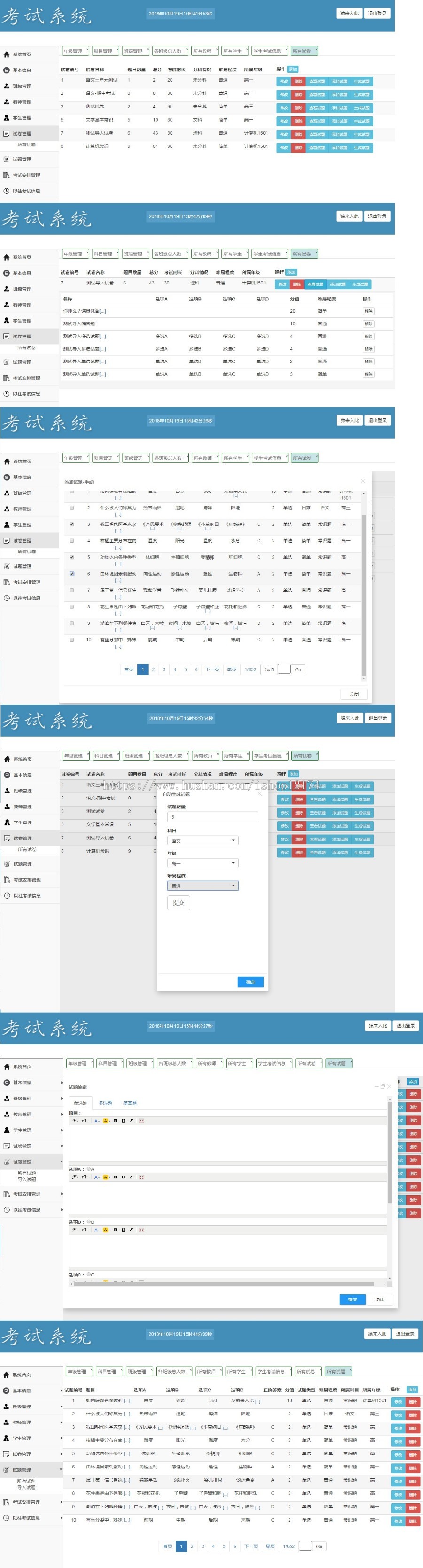
Task: Expand 教师管理 arrow on the 试题编辑 page sidebar
Action: click(62, 1115)
